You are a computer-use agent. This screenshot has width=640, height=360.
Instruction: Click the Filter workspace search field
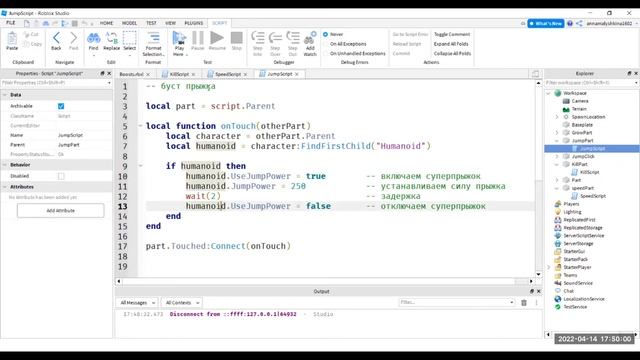[590, 83]
